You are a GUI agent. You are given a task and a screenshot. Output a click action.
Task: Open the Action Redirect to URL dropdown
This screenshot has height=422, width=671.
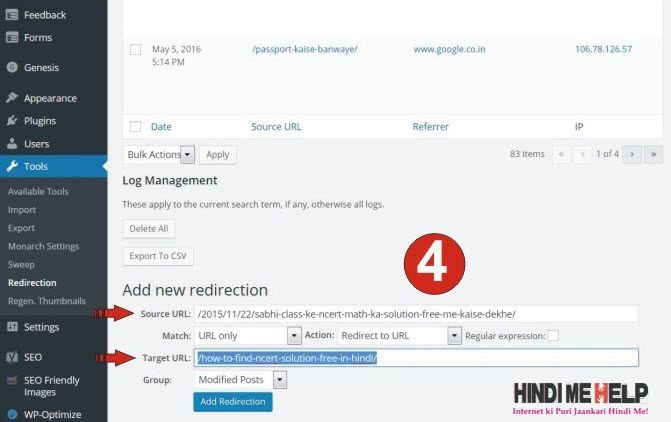click(399, 336)
